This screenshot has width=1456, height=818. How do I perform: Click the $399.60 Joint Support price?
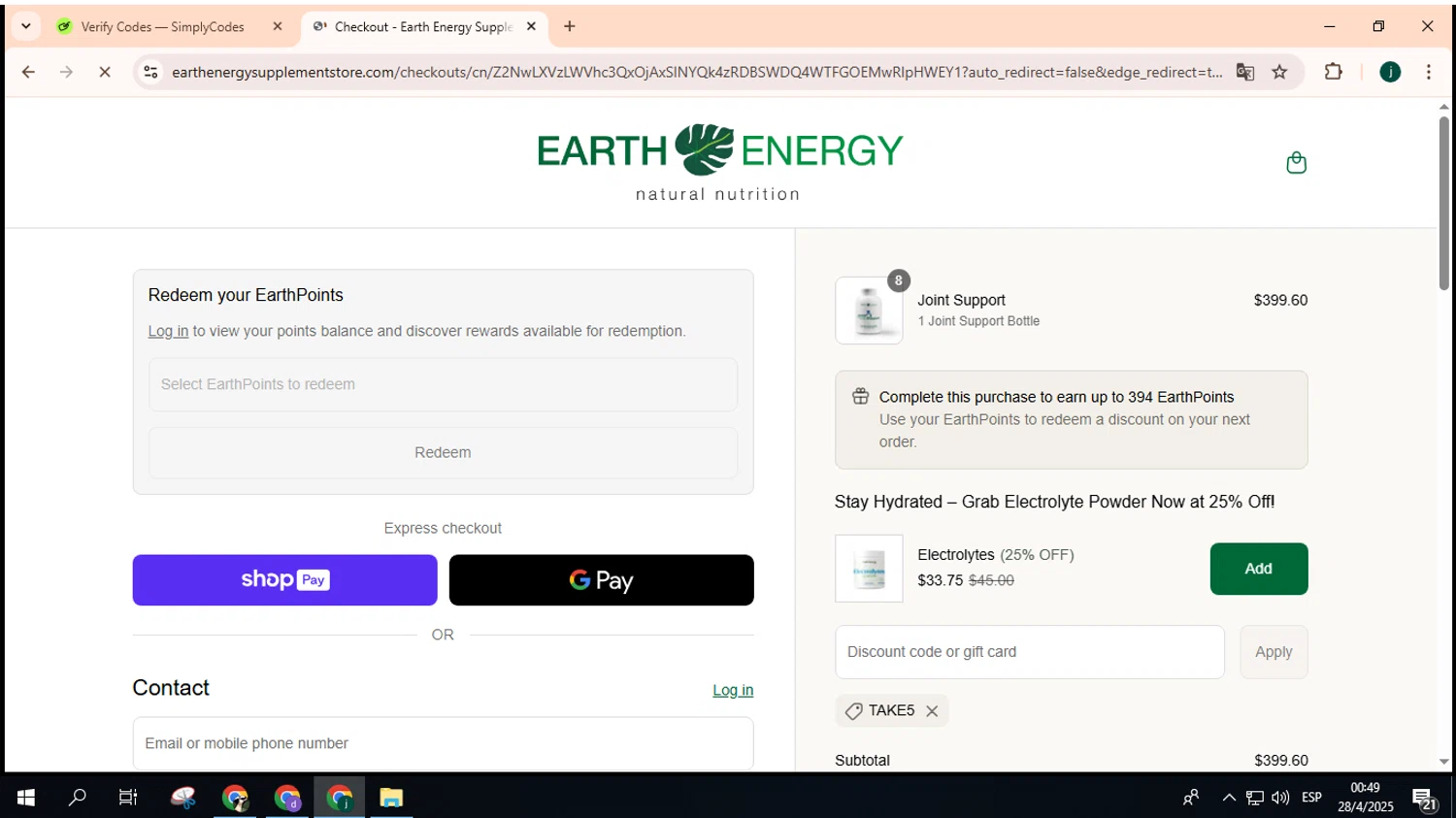tap(1280, 300)
